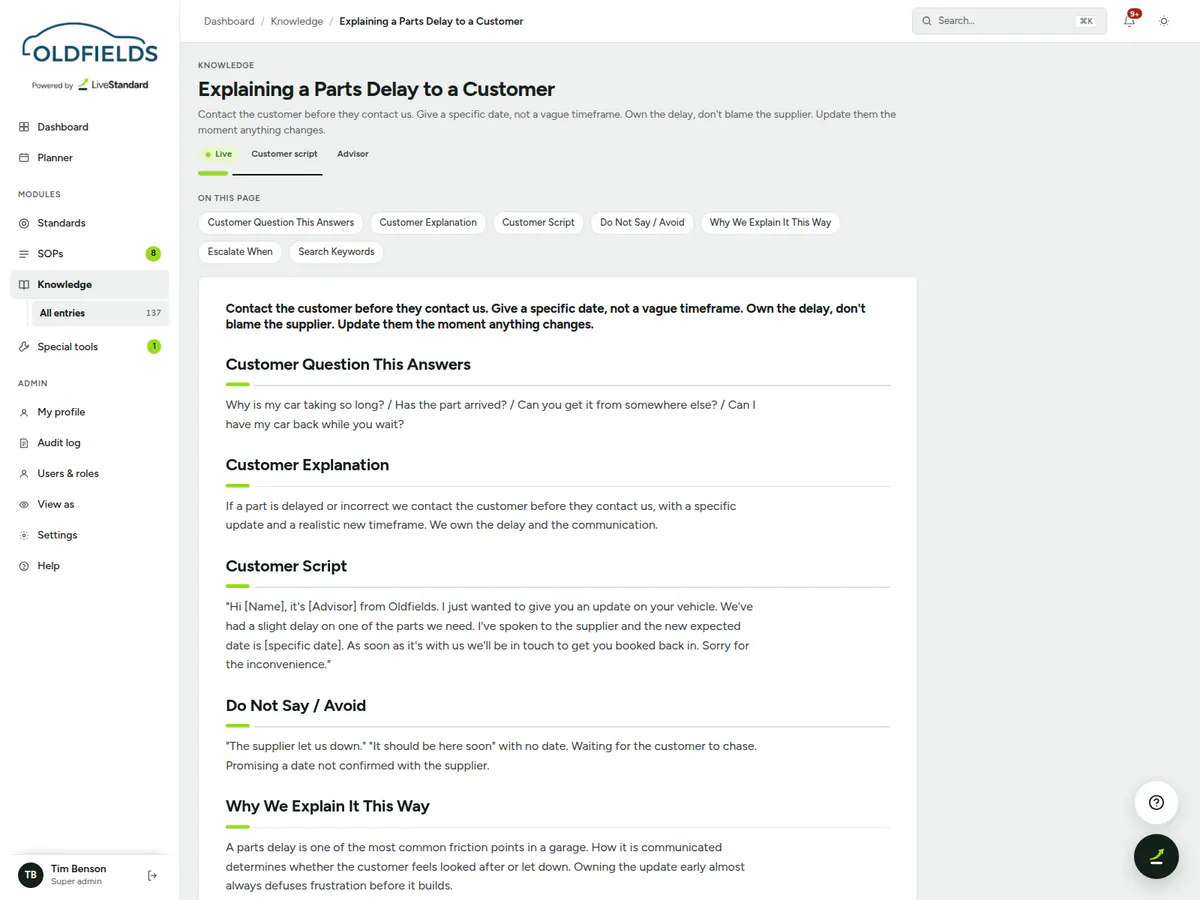Screen dimensions: 1200x900
Task: Open the floating help circle button
Action: tap(1156, 802)
